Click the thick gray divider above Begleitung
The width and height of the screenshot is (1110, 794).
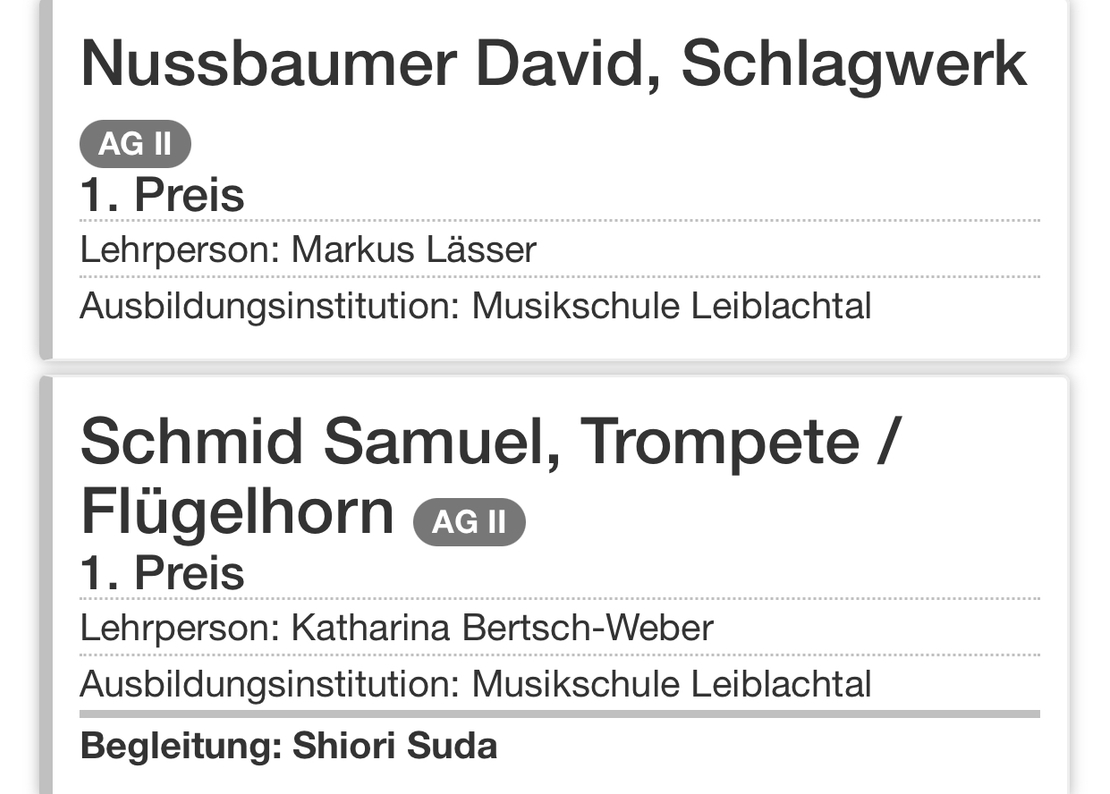(560, 714)
